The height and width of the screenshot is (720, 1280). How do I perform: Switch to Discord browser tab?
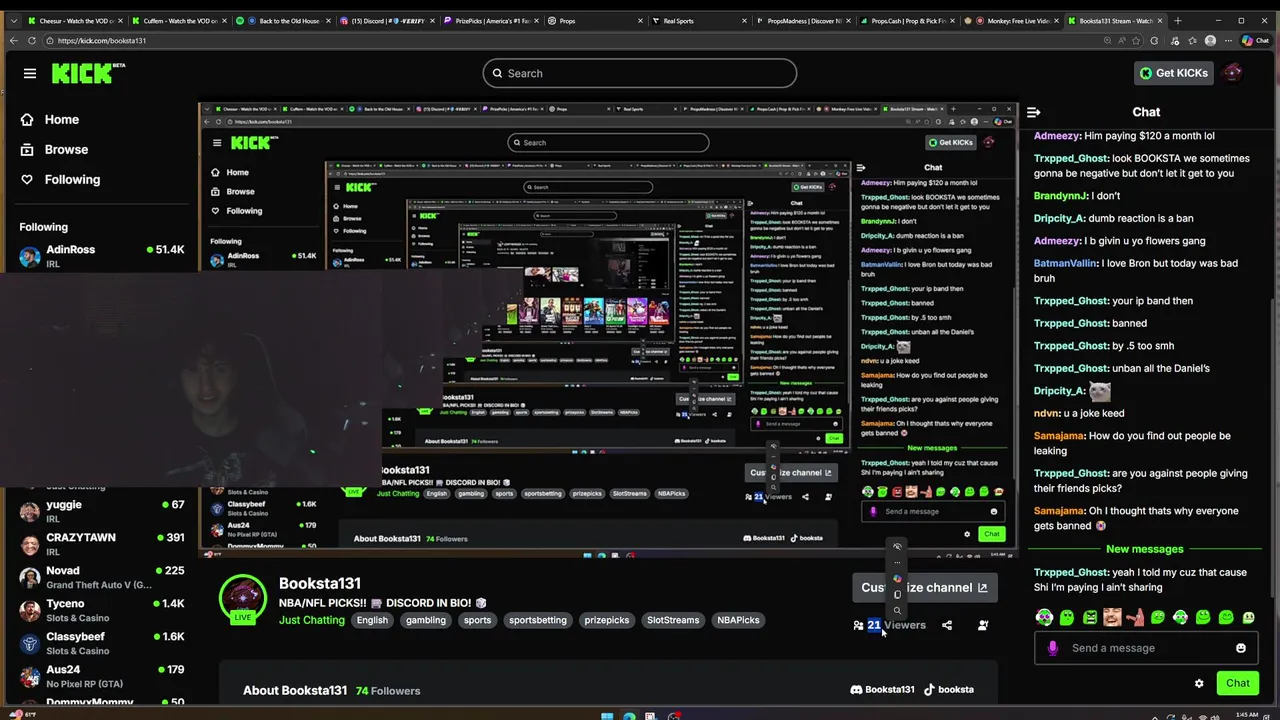[x=387, y=20]
